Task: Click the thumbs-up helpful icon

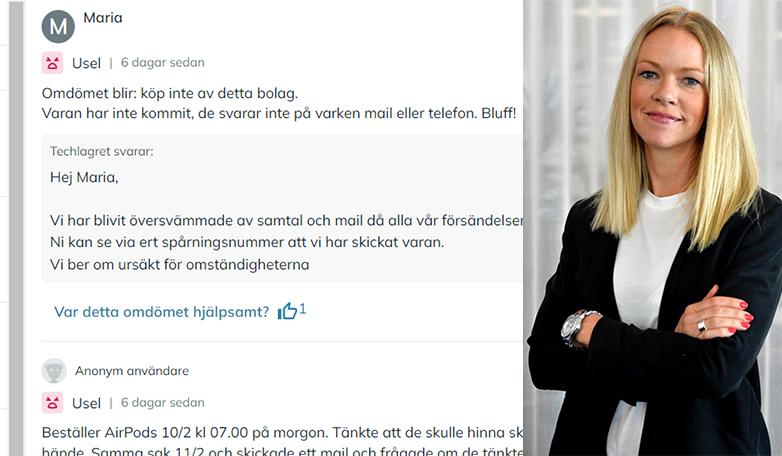Action: [287, 311]
